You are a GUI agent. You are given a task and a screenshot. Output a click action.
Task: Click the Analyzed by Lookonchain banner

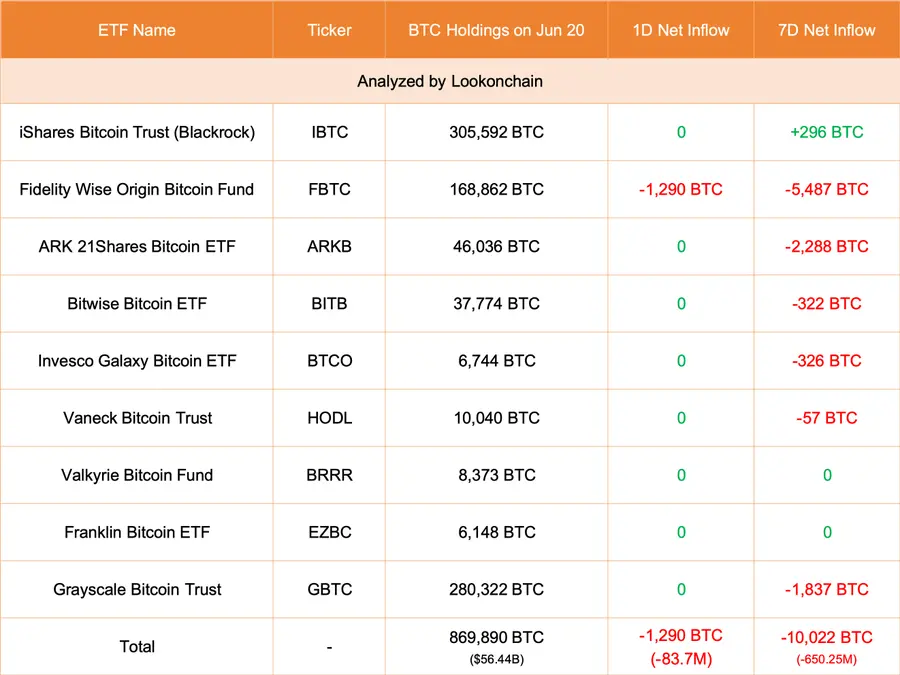tap(450, 82)
